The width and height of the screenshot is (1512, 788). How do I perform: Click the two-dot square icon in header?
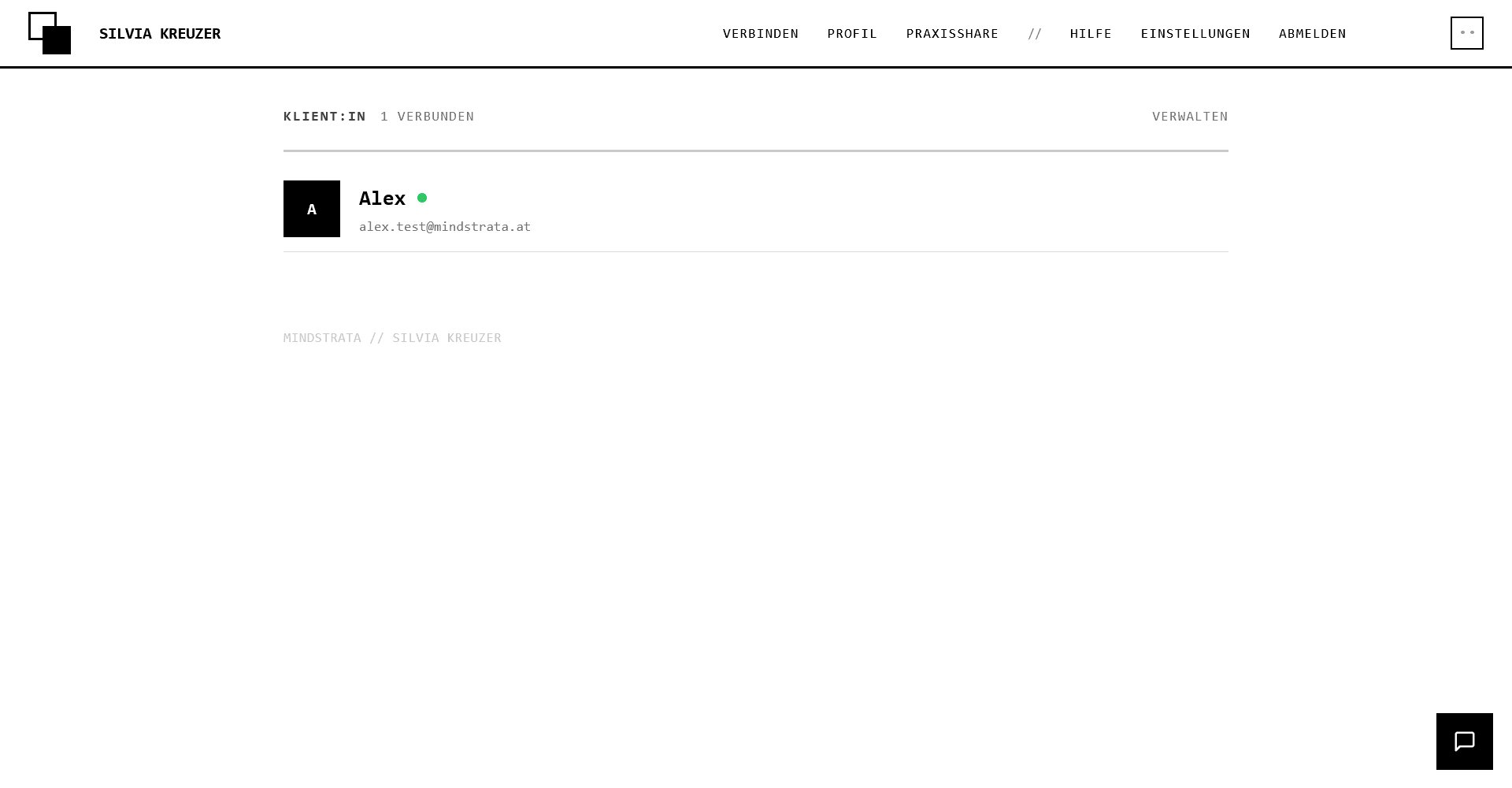(x=1466, y=33)
